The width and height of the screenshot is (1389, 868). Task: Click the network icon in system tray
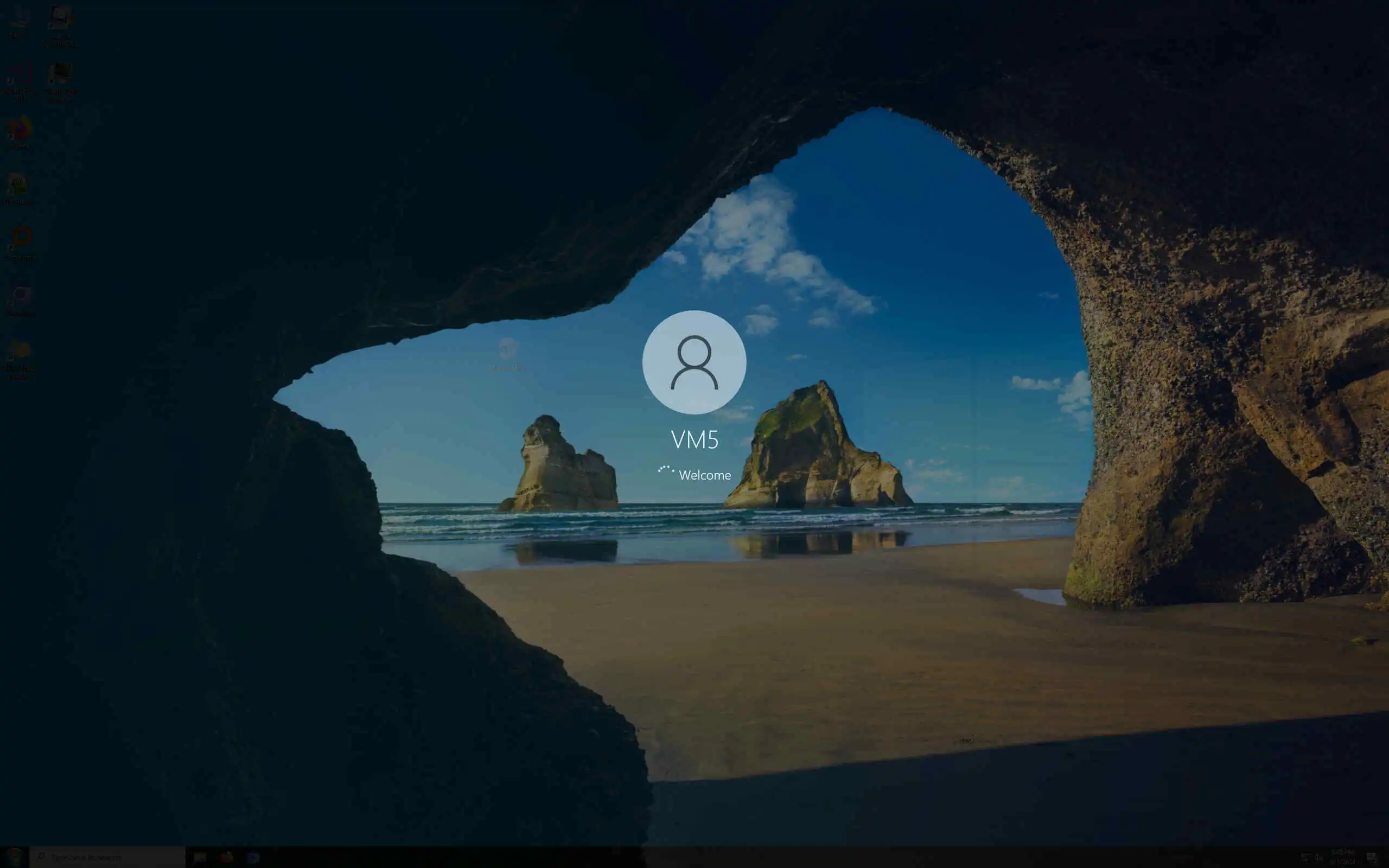tap(1305, 858)
